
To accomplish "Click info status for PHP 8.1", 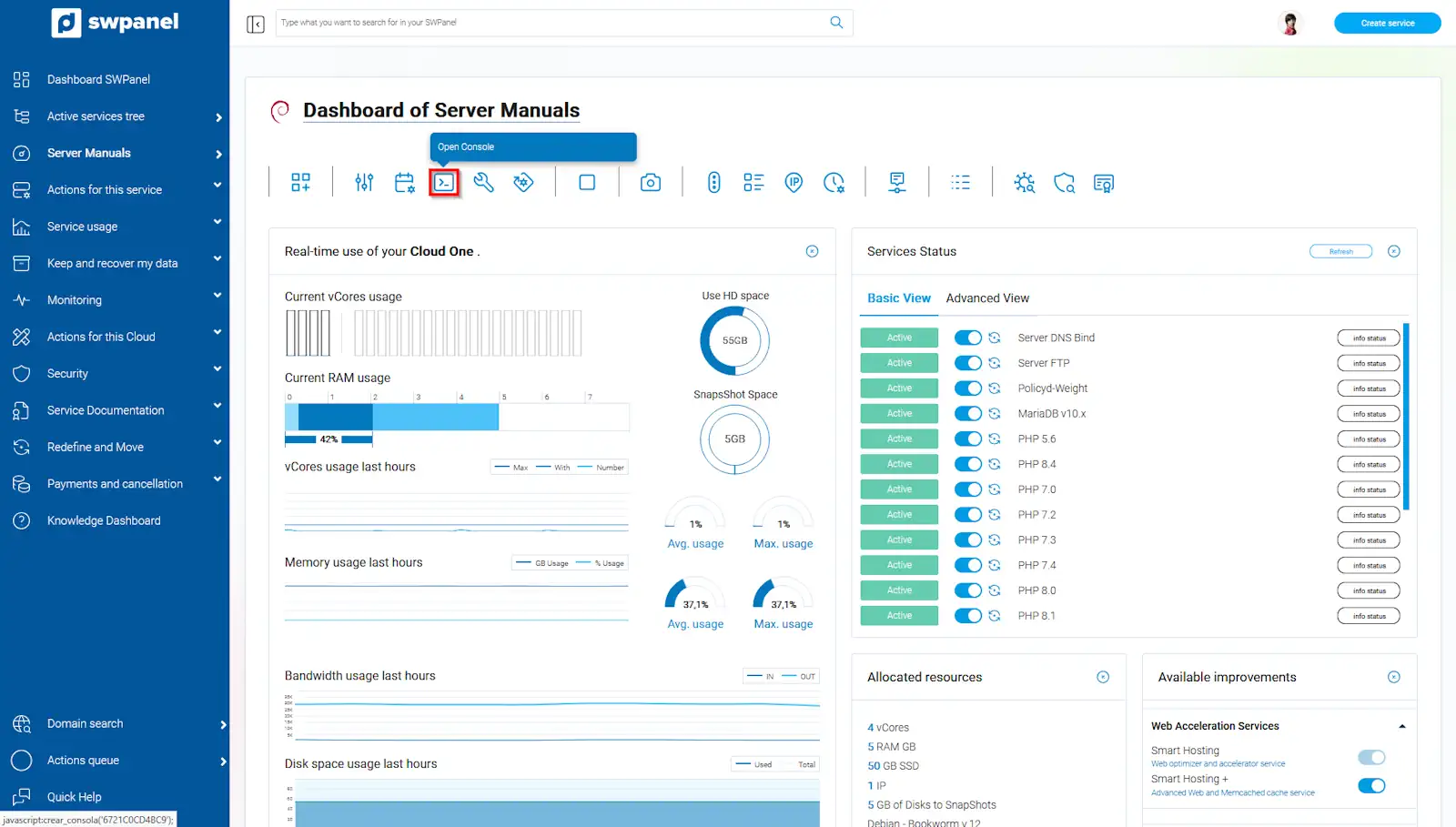I will click(1369, 616).
